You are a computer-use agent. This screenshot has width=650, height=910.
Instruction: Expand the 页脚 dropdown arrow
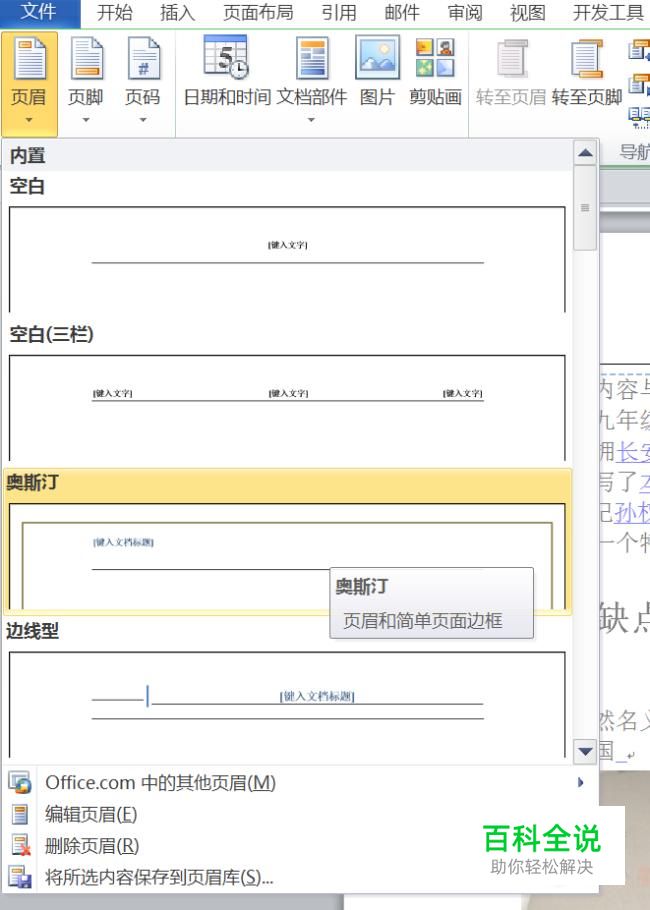pyautogui.click(x=86, y=120)
